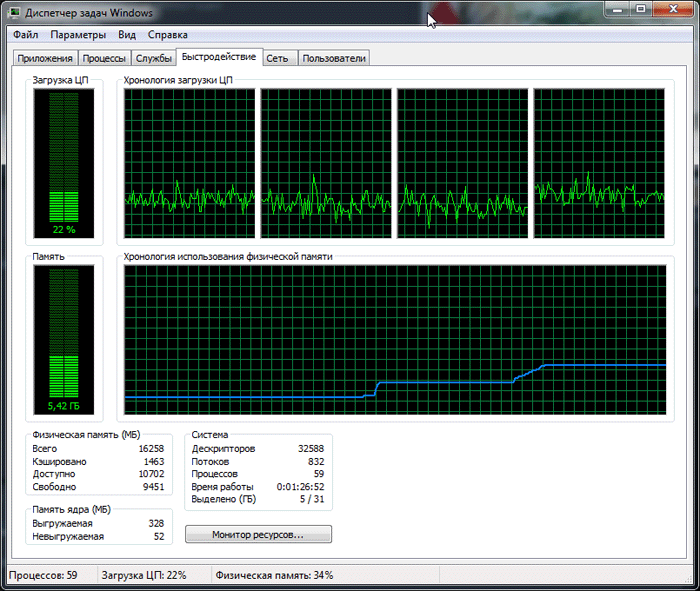Click the Выгружаемая value 328
This screenshot has height=591, width=700.
[156, 523]
